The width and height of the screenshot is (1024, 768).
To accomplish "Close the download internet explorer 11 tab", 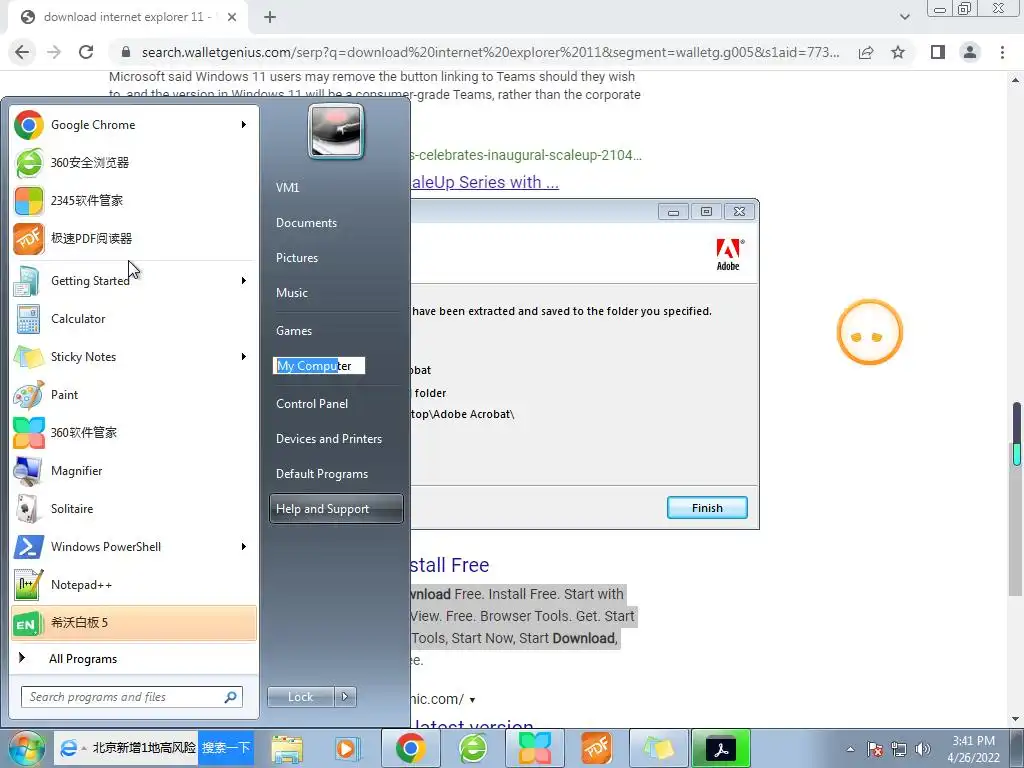I will point(232,18).
